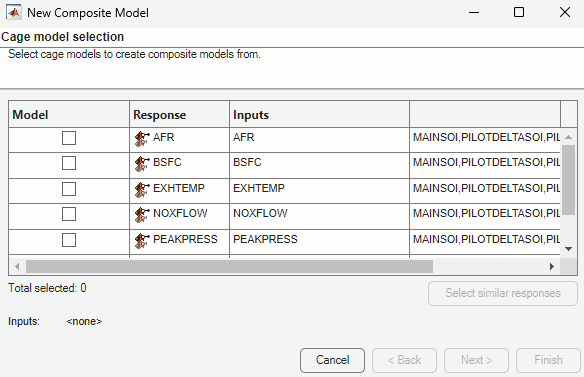Tick the NOXFLOW model checkbox

click(69, 214)
